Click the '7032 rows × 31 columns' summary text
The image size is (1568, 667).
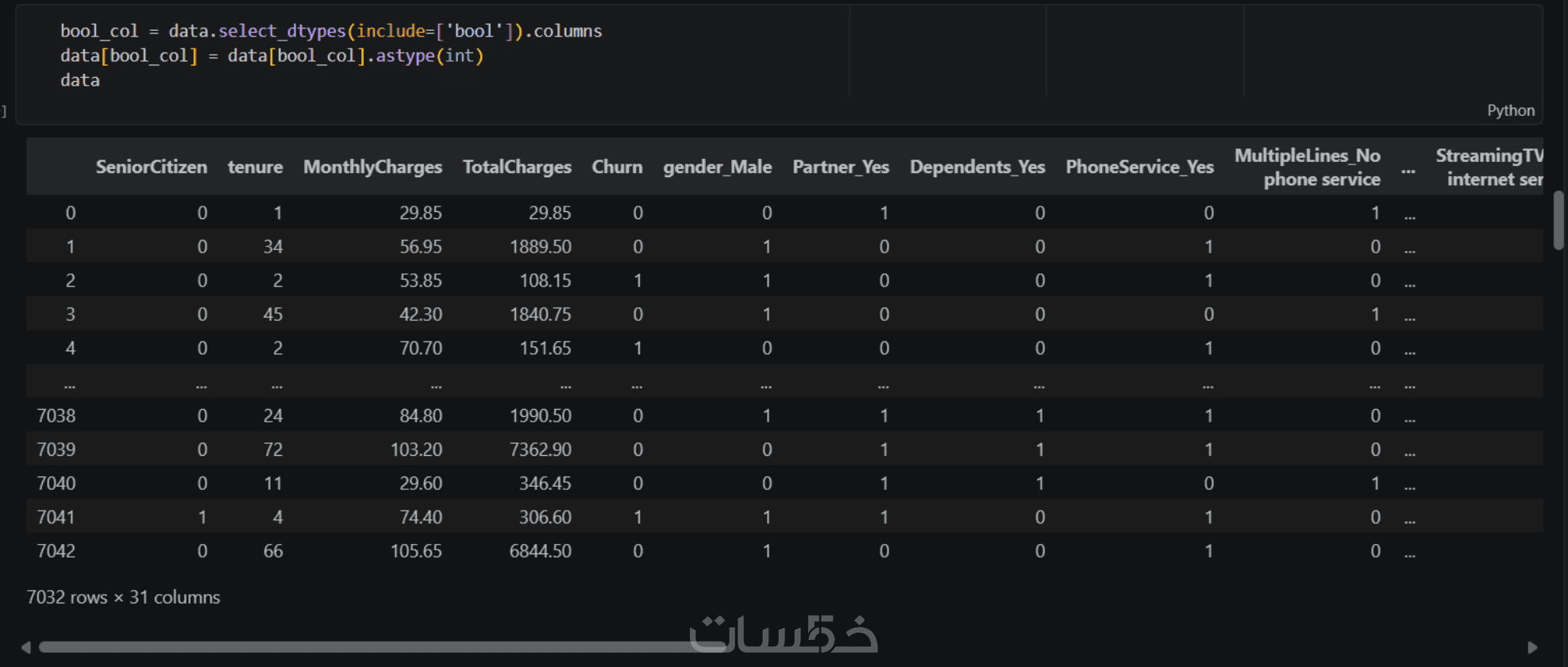(x=123, y=597)
